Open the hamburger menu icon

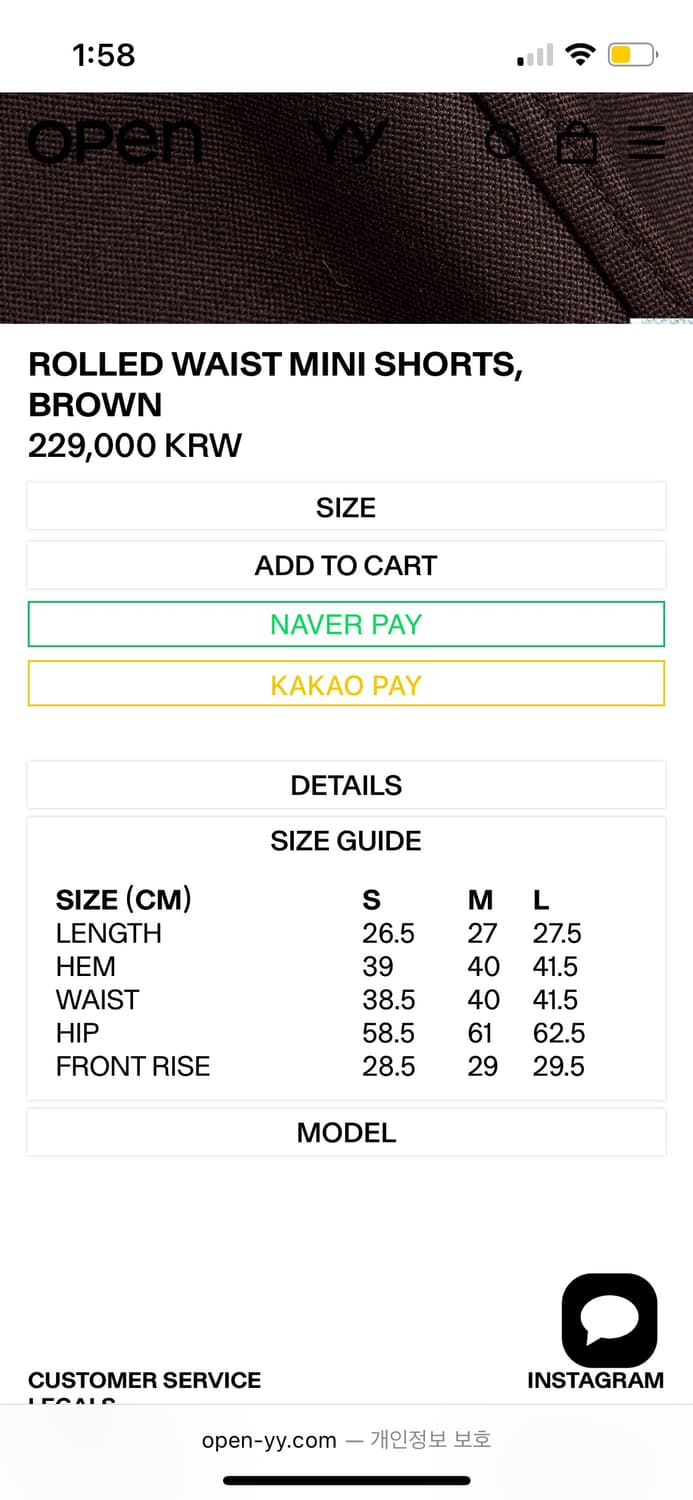646,142
